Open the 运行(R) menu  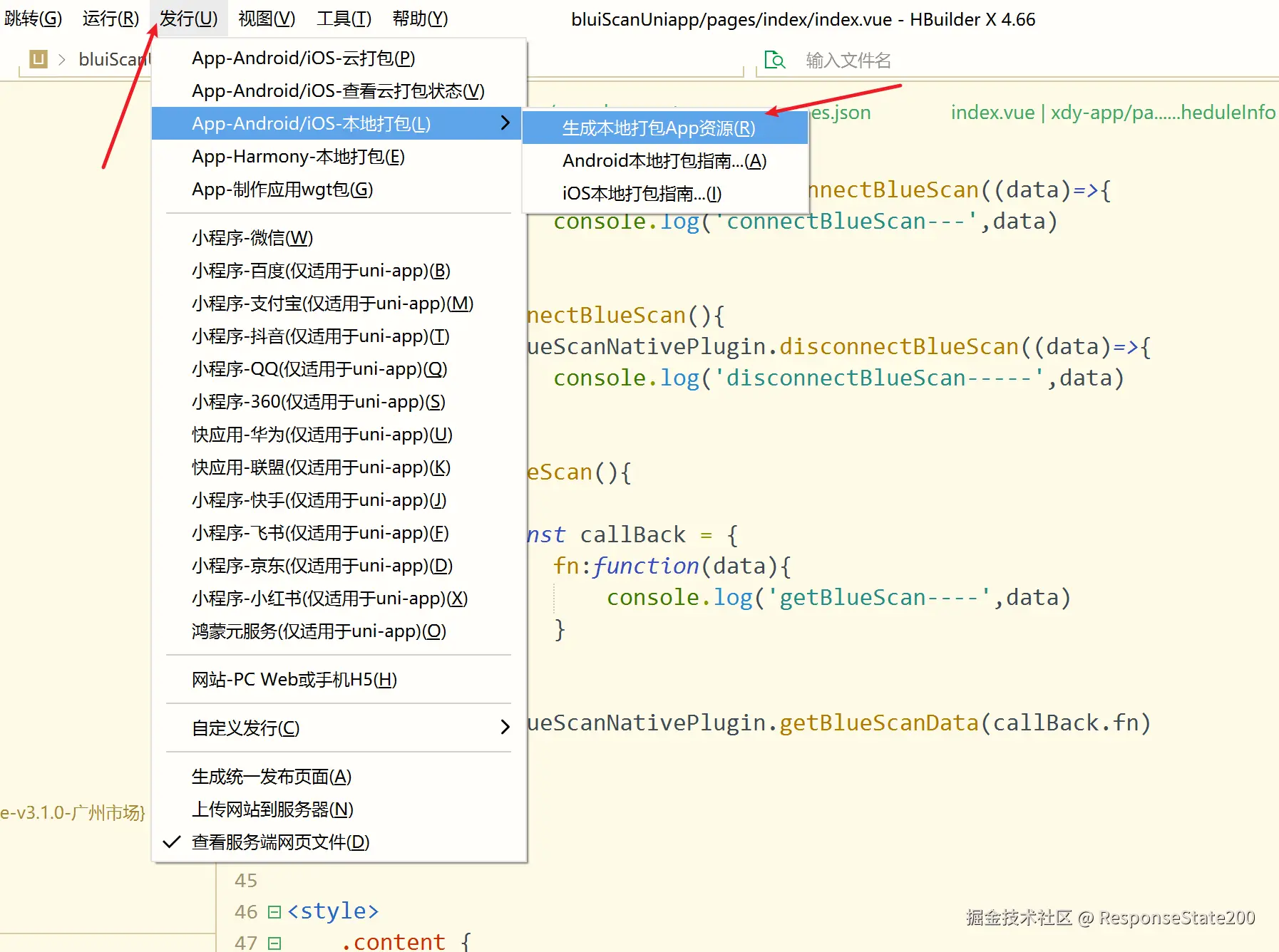click(111, 19)
